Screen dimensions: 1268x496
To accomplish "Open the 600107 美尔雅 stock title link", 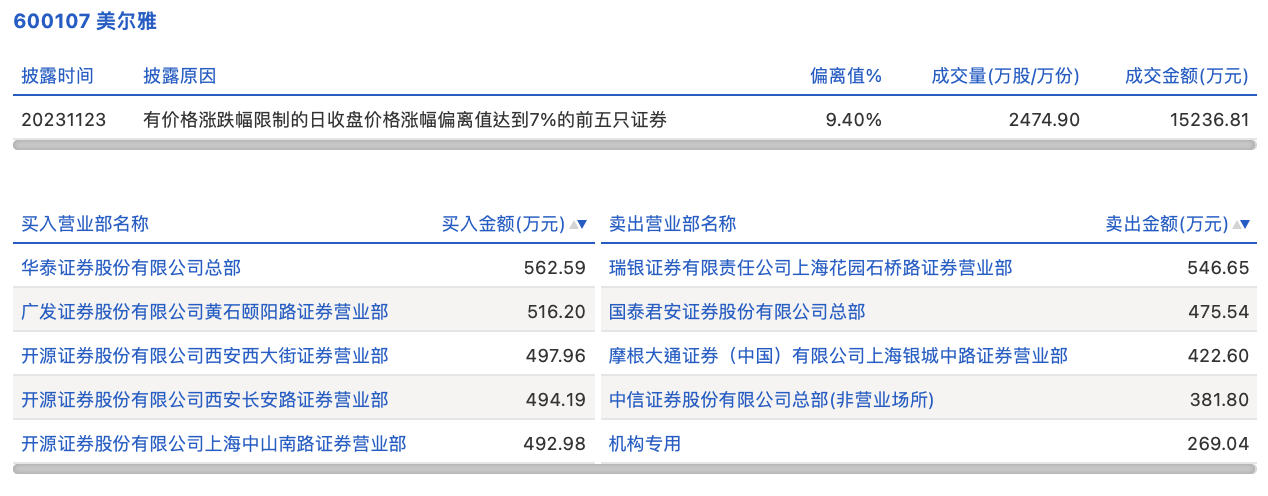I will pos(85,21).
